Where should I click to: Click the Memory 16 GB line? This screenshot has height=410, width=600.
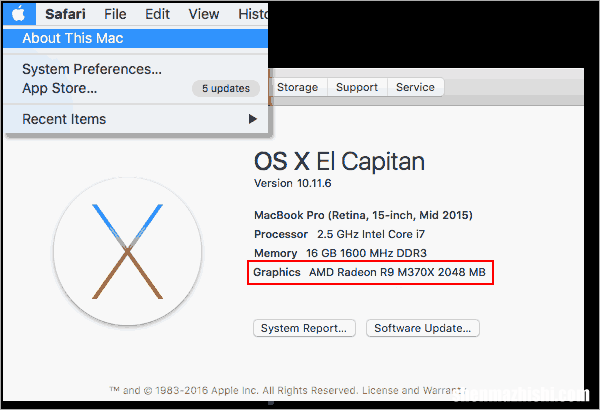click(x=341, y=253)
